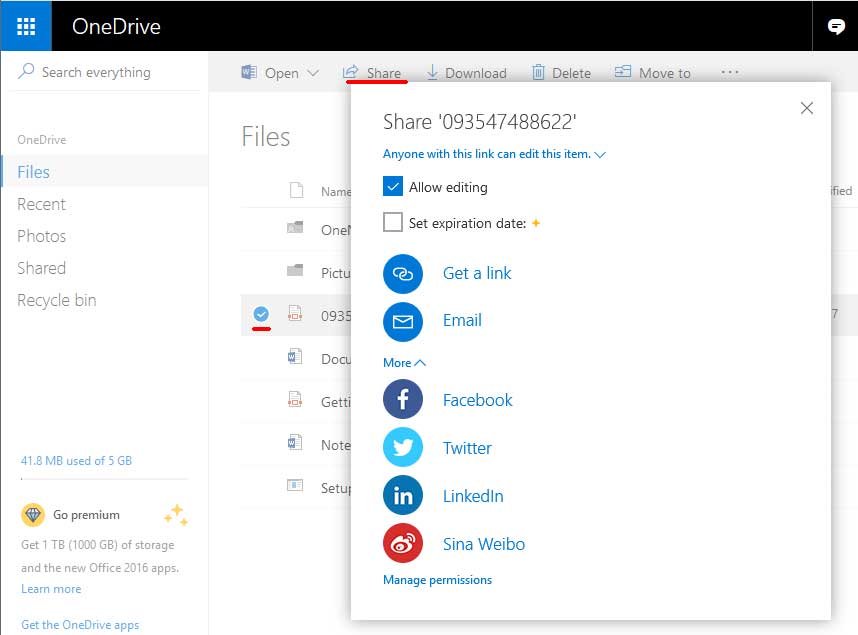Click the Word document icon of Note row
This screenshot has width=858, height=635.
coord(295,442)
